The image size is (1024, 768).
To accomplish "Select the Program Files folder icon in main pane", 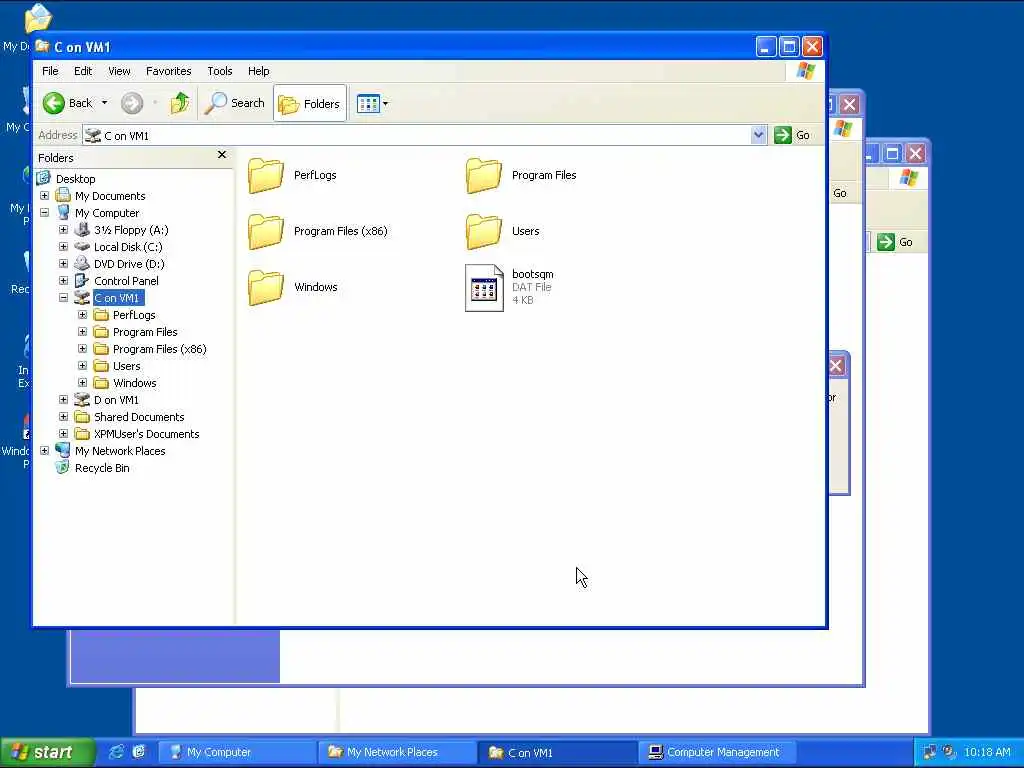I will [x=483, y=175].
